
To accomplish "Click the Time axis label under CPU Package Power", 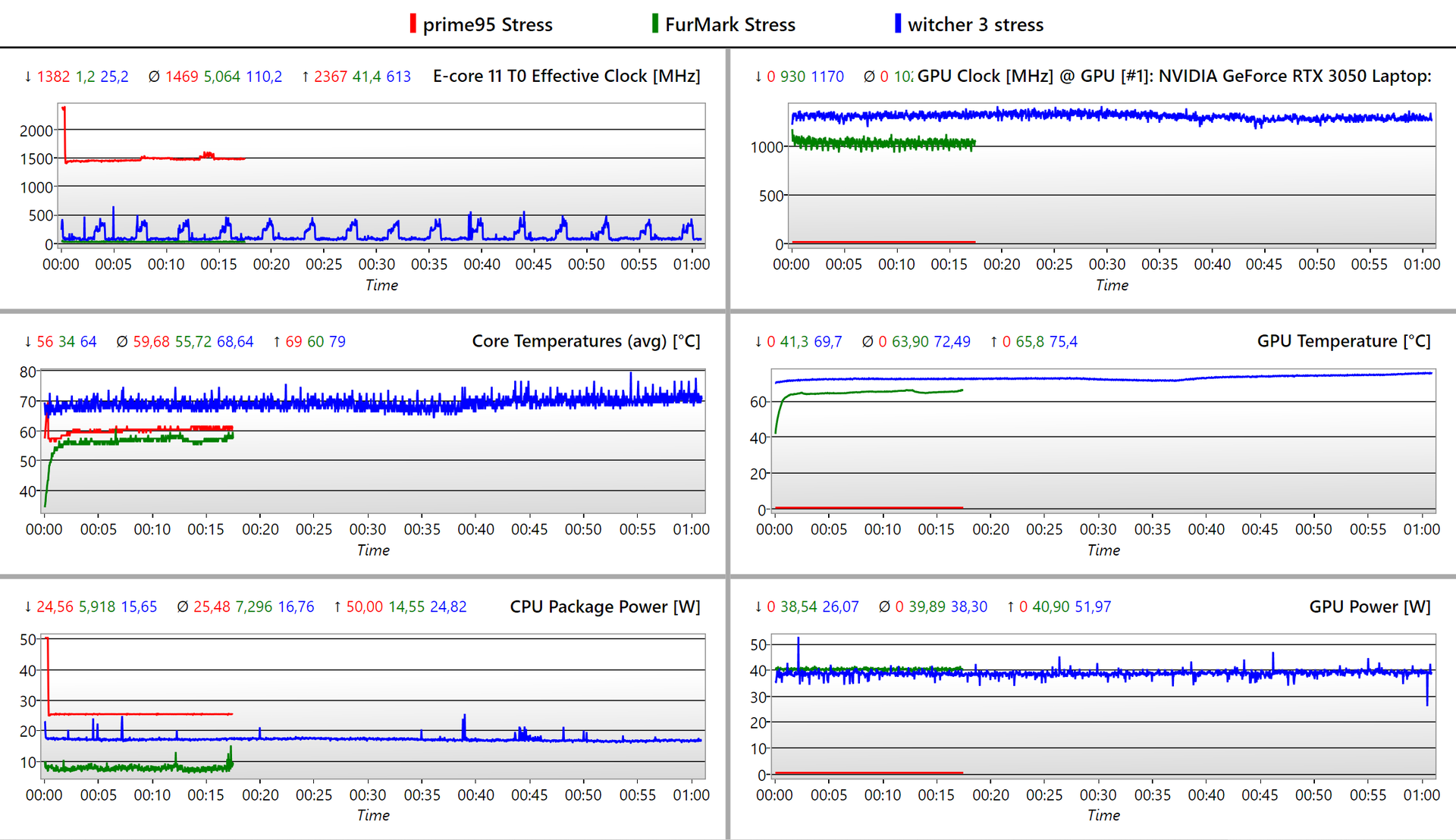I will (373, 815).
